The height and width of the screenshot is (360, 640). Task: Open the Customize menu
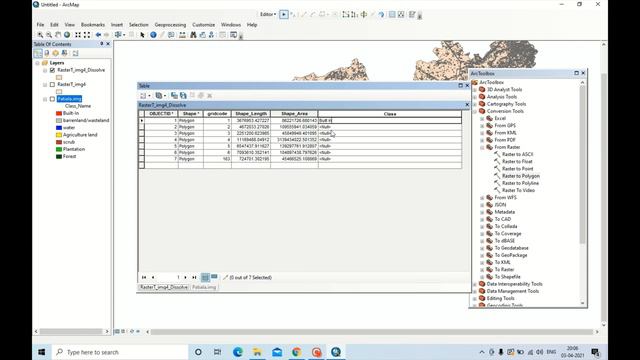pyautogui.click(x=203, y=25)
